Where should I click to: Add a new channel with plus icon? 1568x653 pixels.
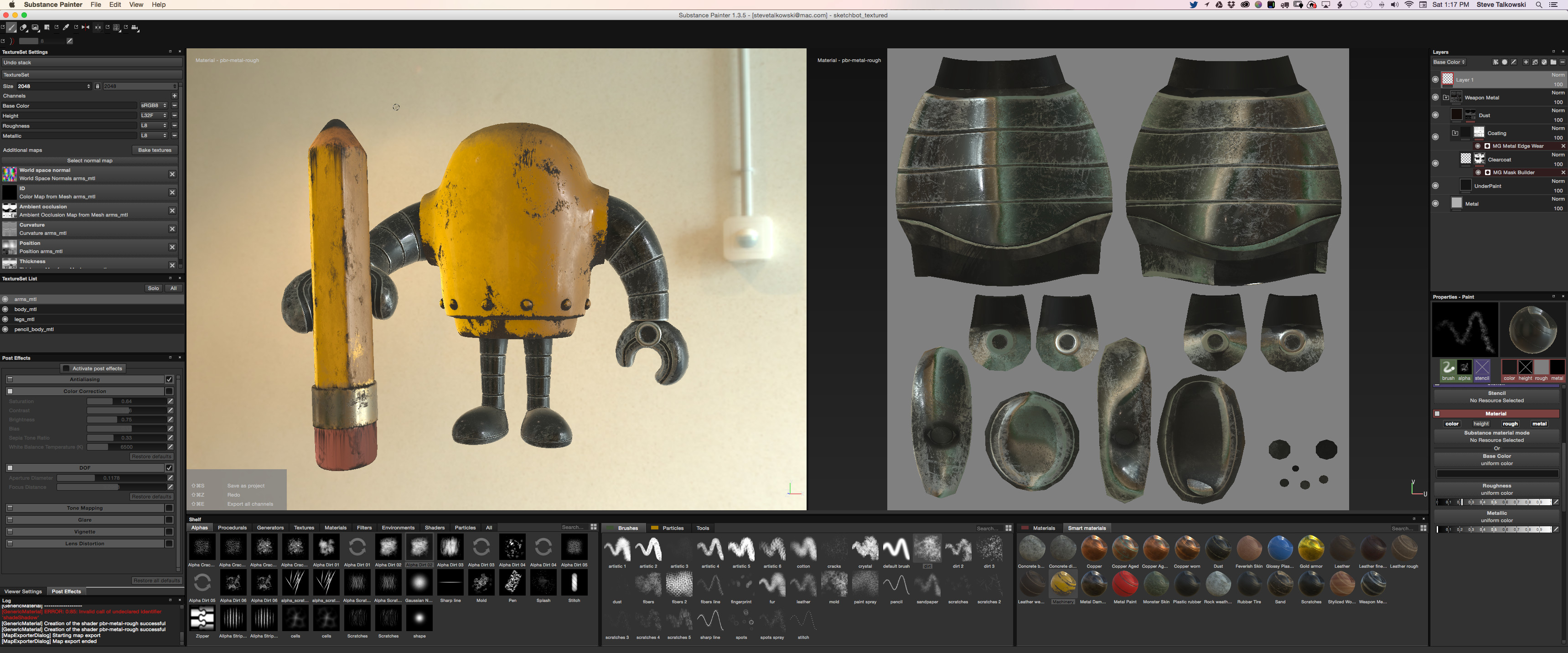(x=175, y=96)
